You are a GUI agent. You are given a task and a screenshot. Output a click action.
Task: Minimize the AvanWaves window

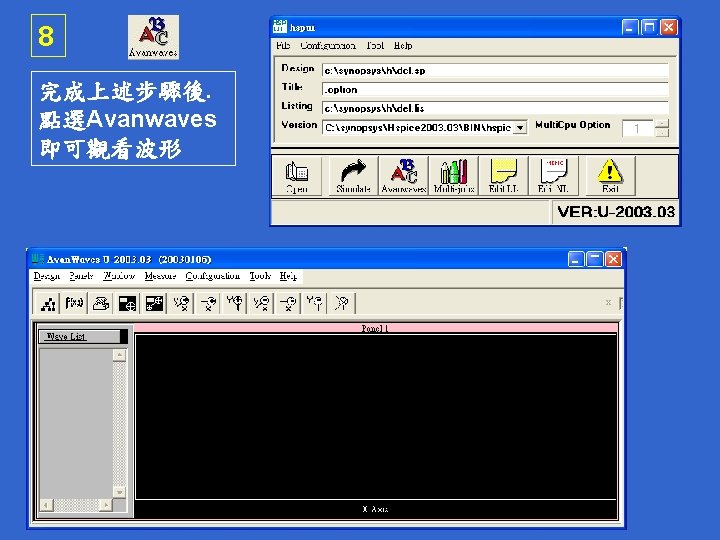(x=575, y=259)
